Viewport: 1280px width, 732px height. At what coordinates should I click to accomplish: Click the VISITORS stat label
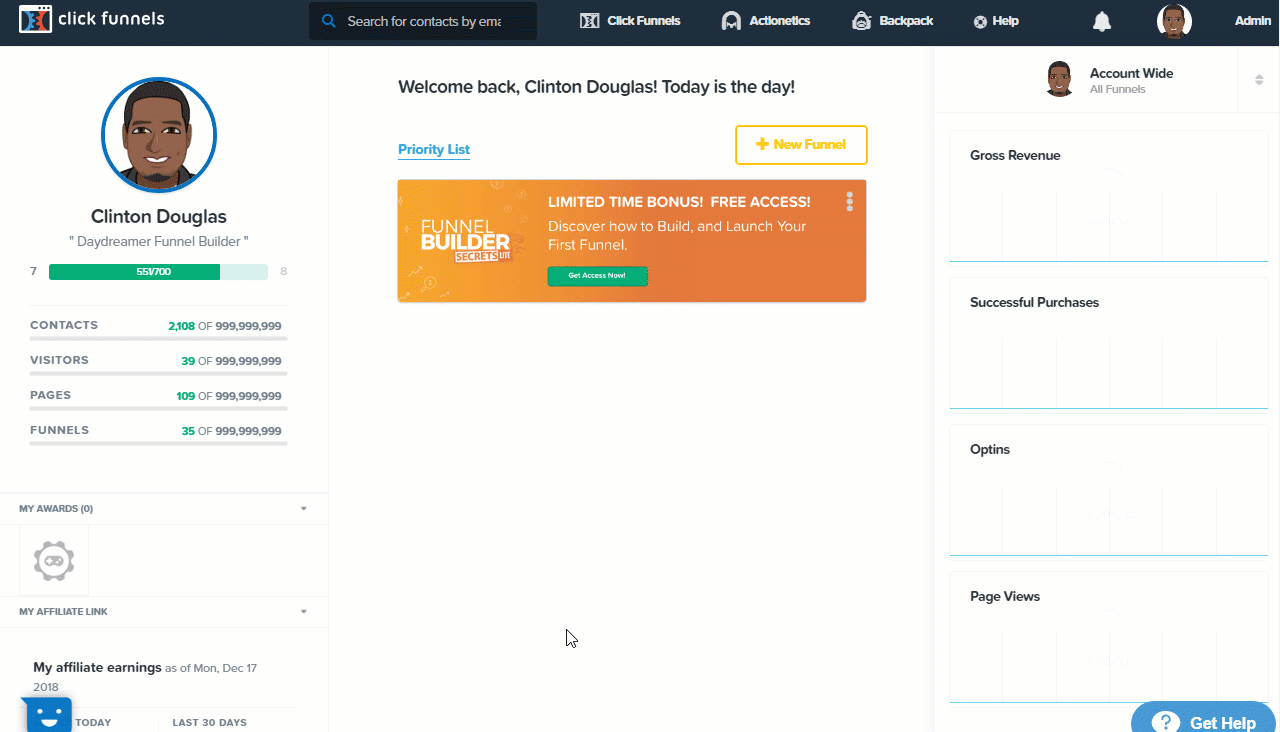pyautogui.click(x=59, y=360)
